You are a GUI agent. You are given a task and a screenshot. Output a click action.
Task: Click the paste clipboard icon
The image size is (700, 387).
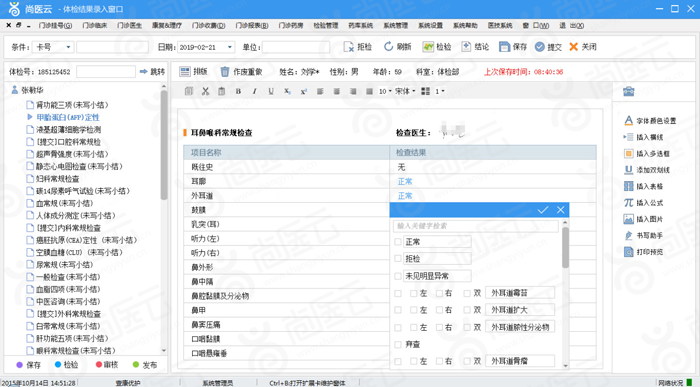pos(221,91)
